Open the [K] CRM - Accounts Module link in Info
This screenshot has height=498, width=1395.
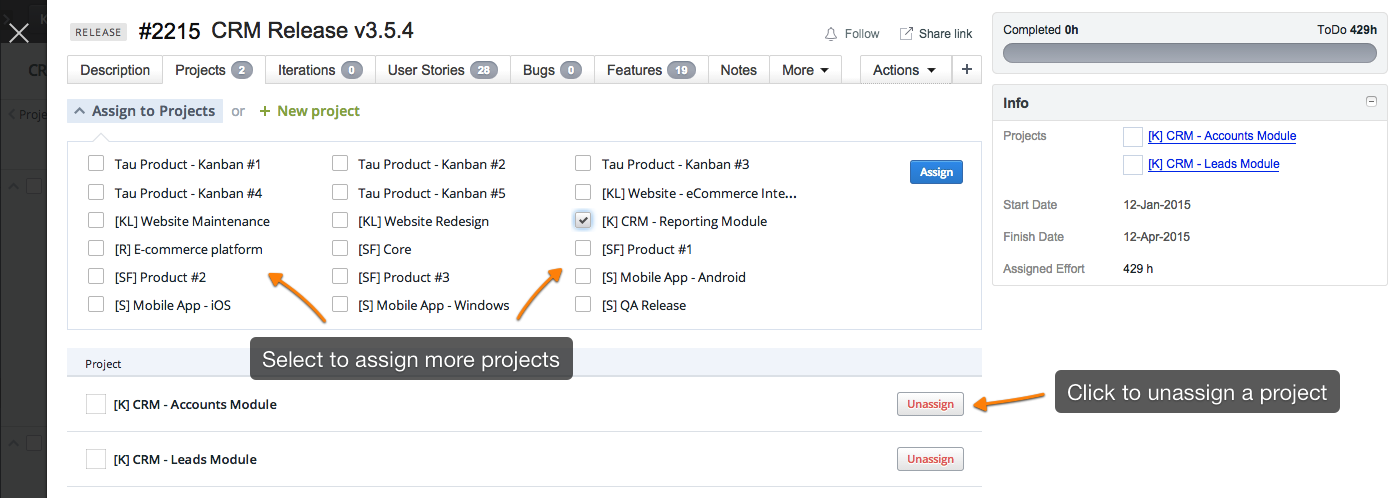pyautogui.click(x=1222, y=136)
